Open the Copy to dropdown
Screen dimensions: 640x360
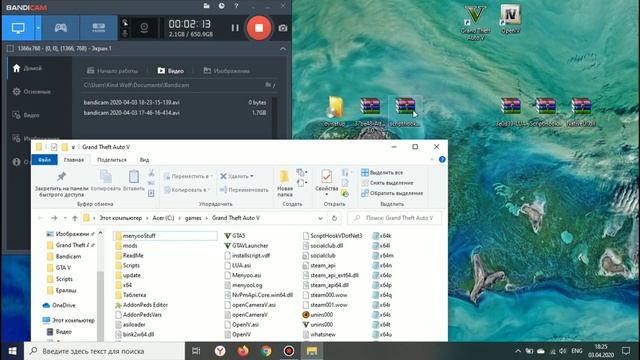[187, 190]
